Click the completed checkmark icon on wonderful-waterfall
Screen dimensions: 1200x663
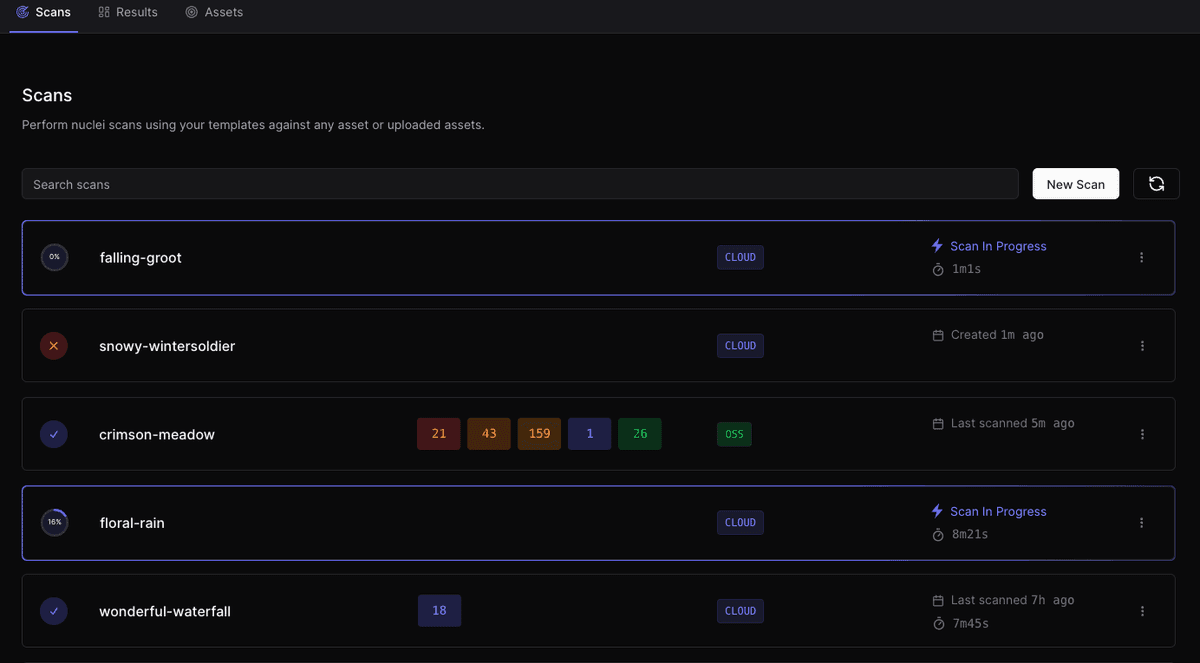tap(54, 611)
